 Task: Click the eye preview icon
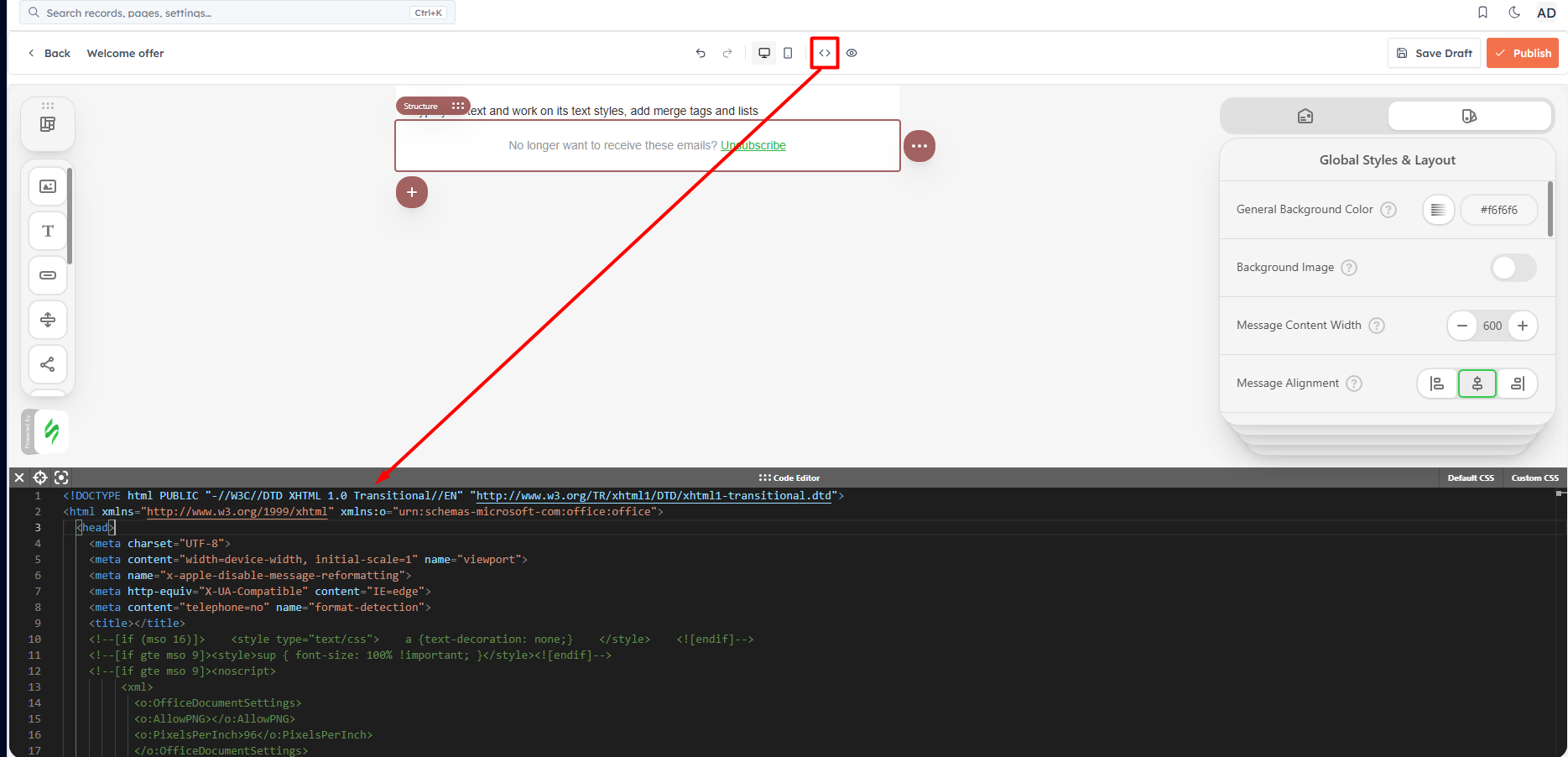[x=852, y=53]
